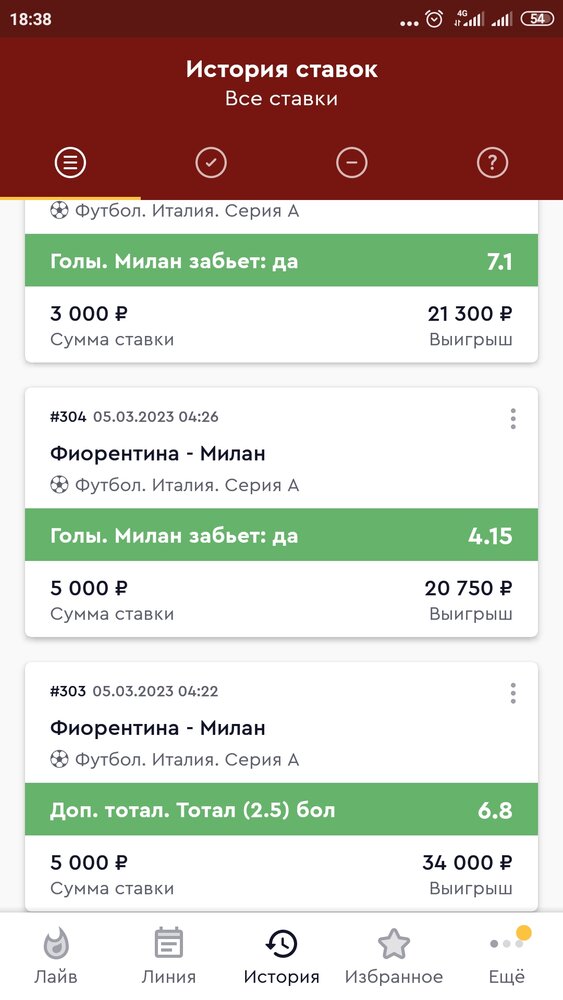Open options menu for bet #304
This screenshot has height=1000, width=563.
point(513,418)
